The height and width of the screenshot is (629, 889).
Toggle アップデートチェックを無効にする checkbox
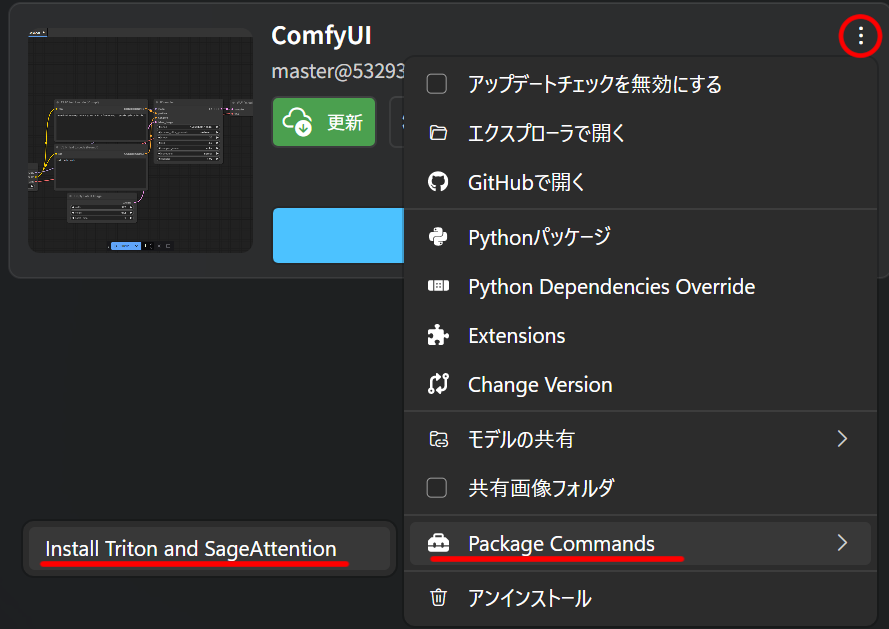pyautogui.click(x=437, y=84)
